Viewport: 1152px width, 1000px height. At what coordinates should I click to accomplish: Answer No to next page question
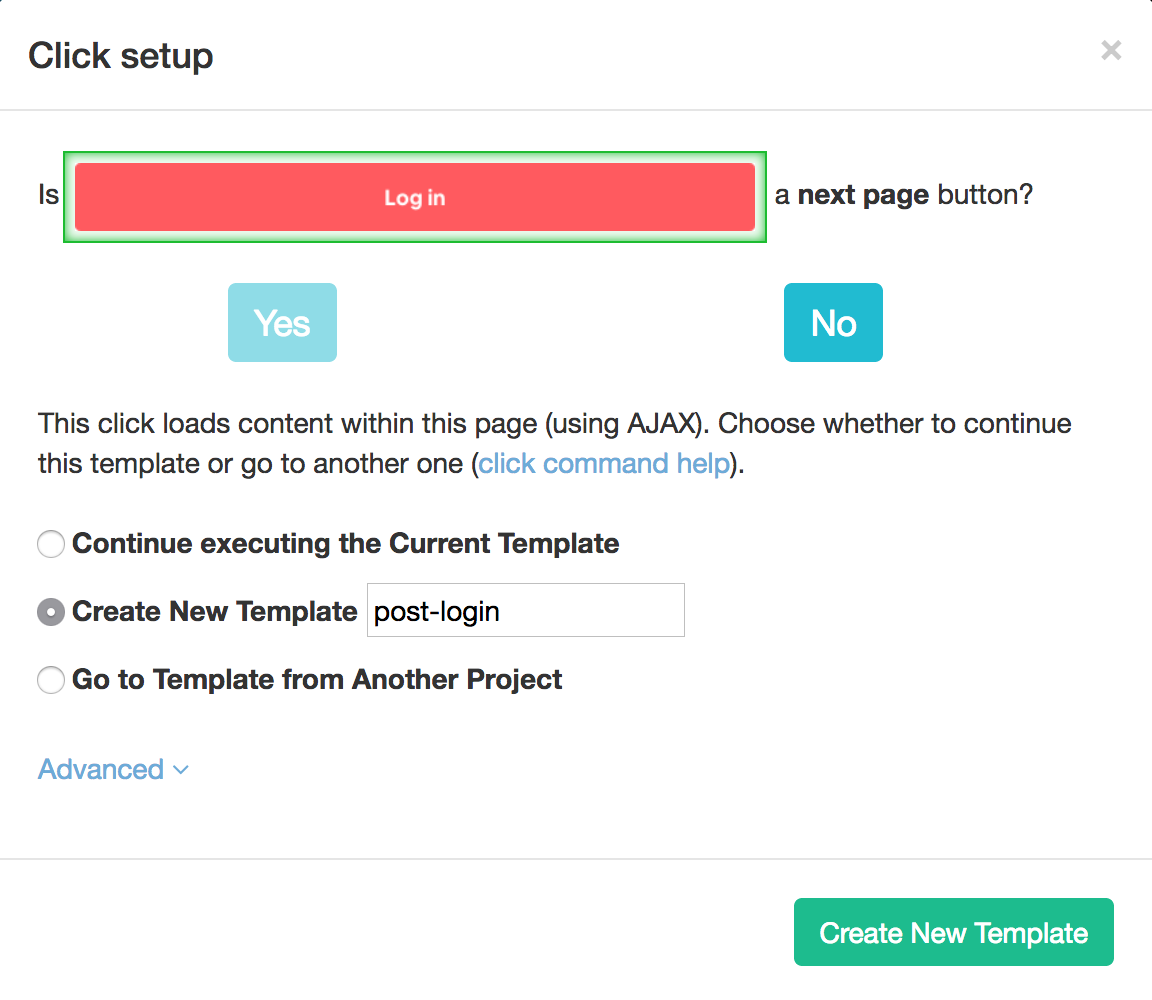(833, 322)
